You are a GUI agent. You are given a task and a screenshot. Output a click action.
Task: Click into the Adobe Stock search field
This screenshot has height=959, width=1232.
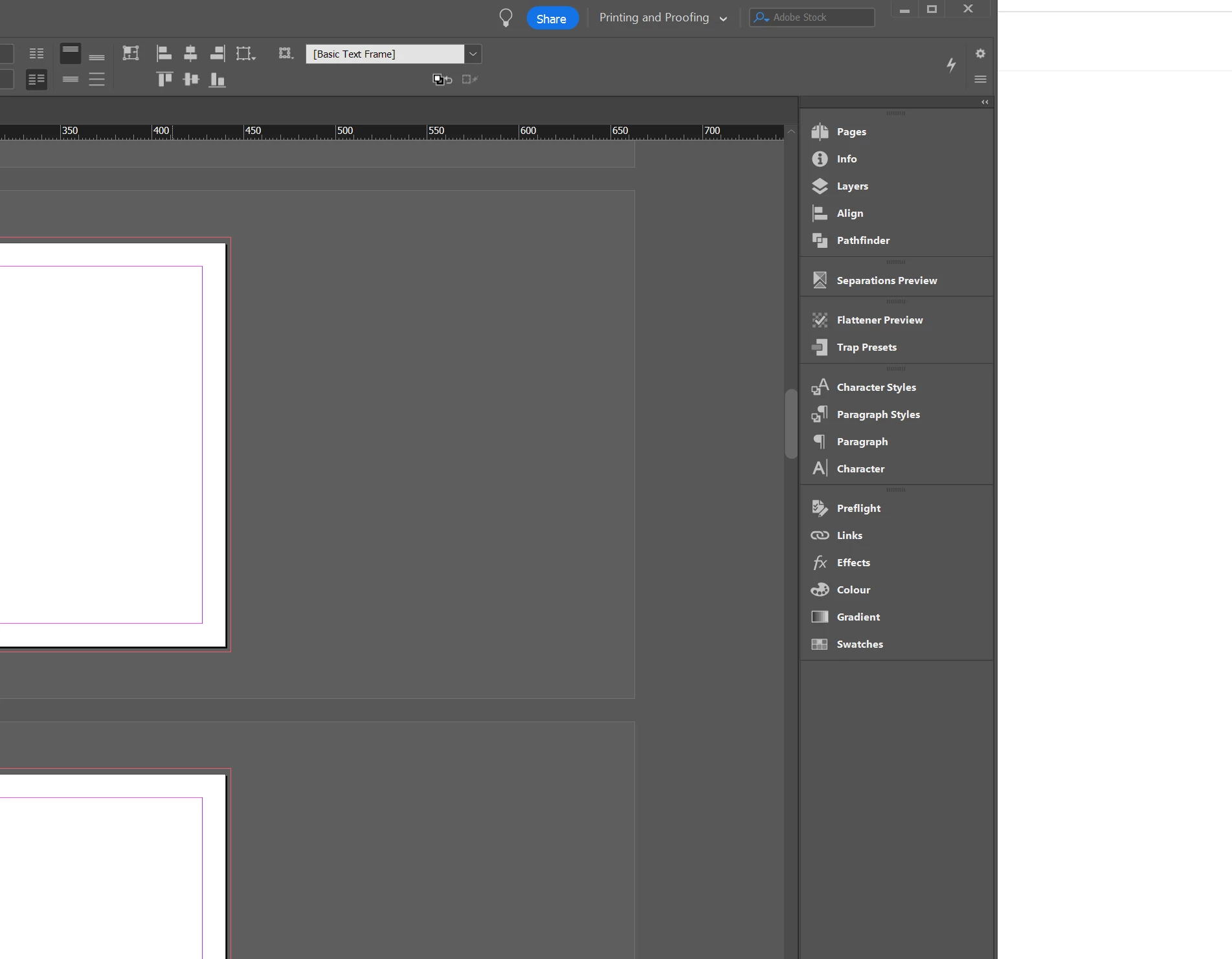click(812, 17)
